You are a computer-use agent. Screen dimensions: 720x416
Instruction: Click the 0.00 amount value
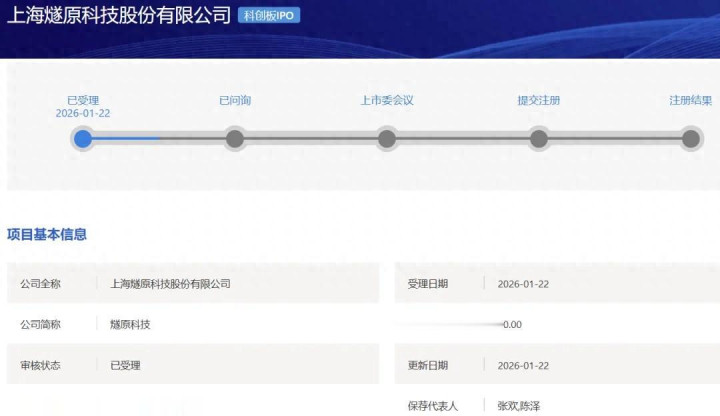[512, 325]
